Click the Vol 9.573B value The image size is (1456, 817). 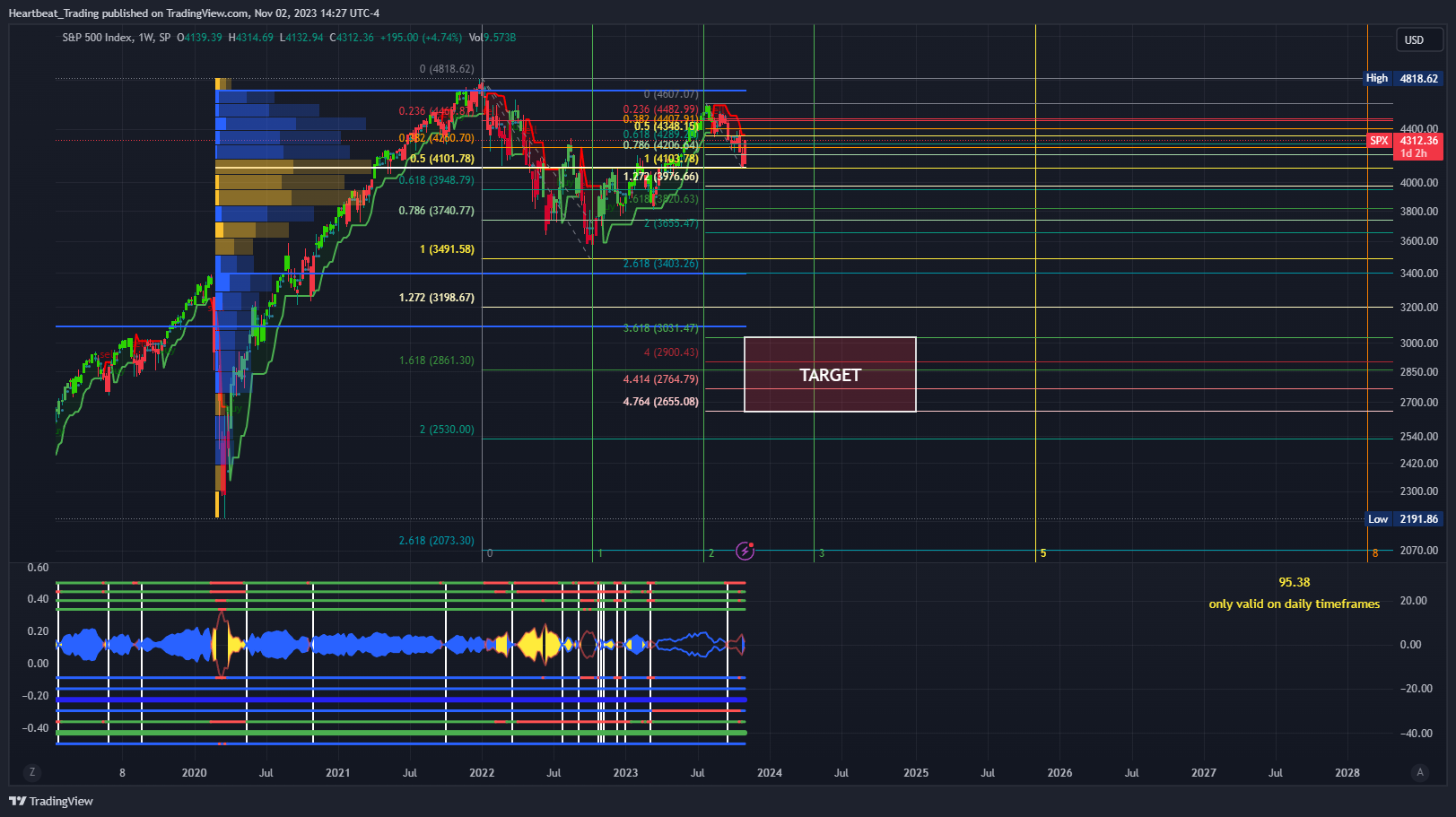(x=493, y=38)
